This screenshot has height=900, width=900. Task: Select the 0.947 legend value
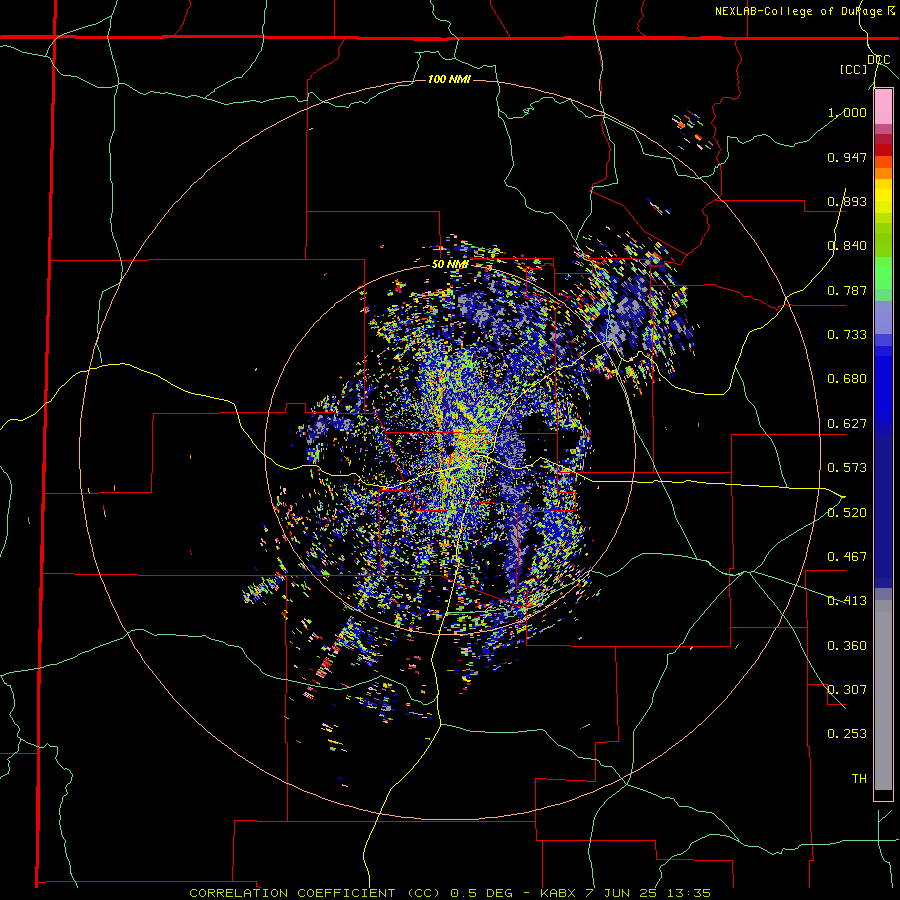pos(847,157)
